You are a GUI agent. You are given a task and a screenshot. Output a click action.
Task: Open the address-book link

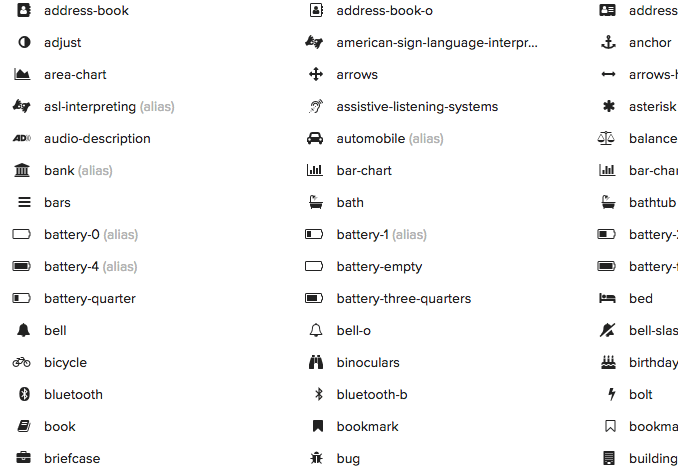coord(86,10)
